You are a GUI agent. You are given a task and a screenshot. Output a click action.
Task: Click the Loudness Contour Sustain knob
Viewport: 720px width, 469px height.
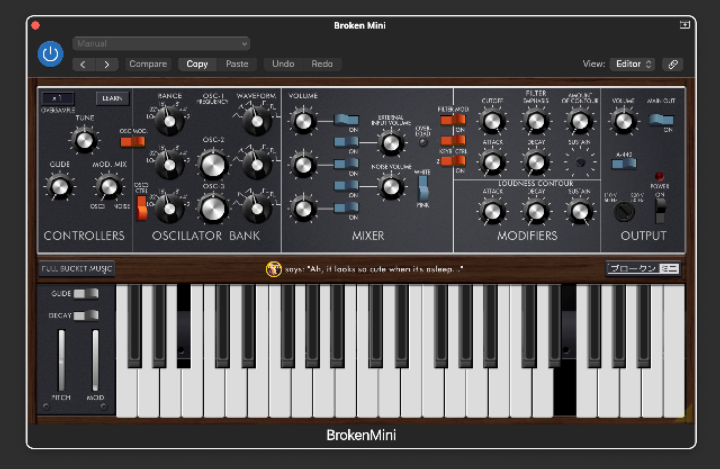pyautogui.click(x=579, y=211)
